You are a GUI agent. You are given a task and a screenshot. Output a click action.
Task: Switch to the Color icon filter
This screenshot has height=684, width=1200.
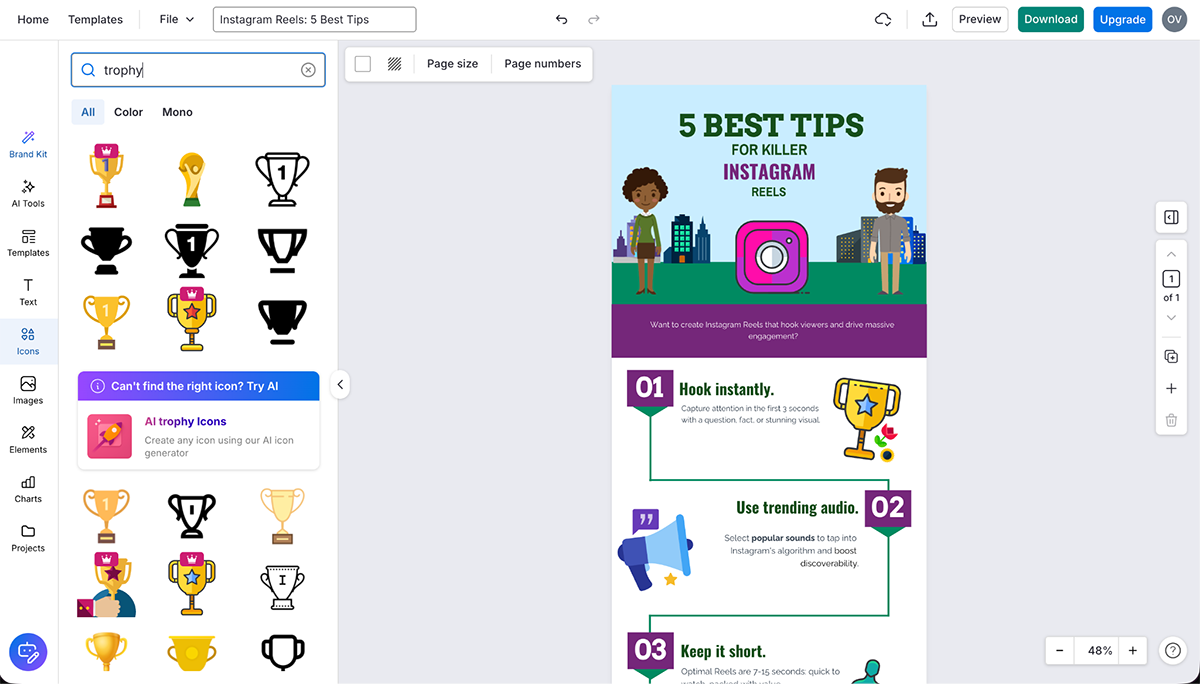coord(128,112)
